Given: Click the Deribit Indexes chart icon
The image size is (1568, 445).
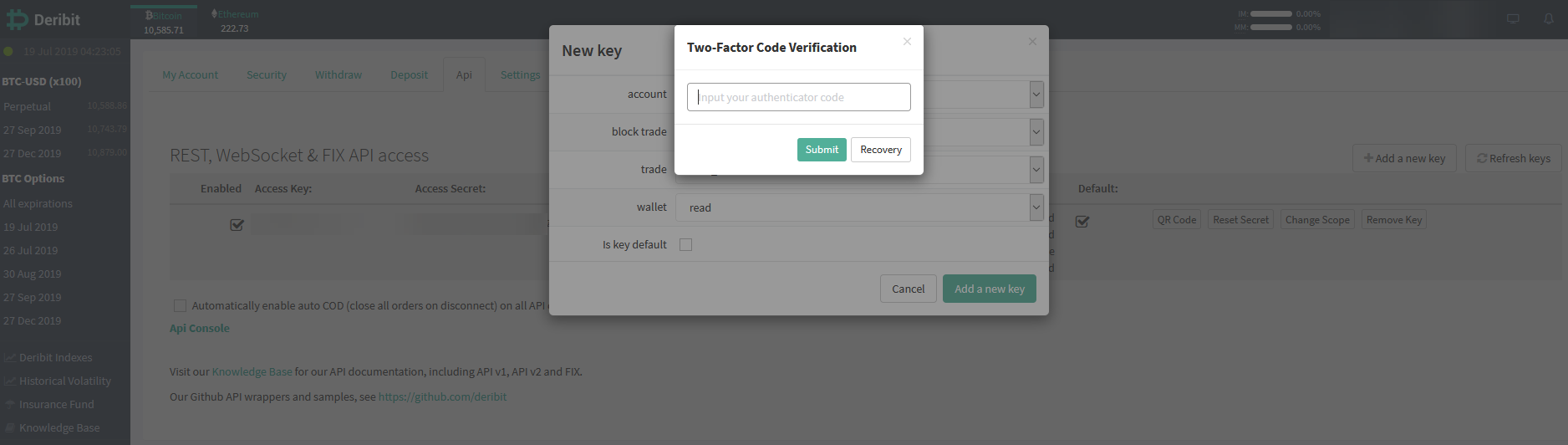Looking at the screenshot, I should [10, 357].
